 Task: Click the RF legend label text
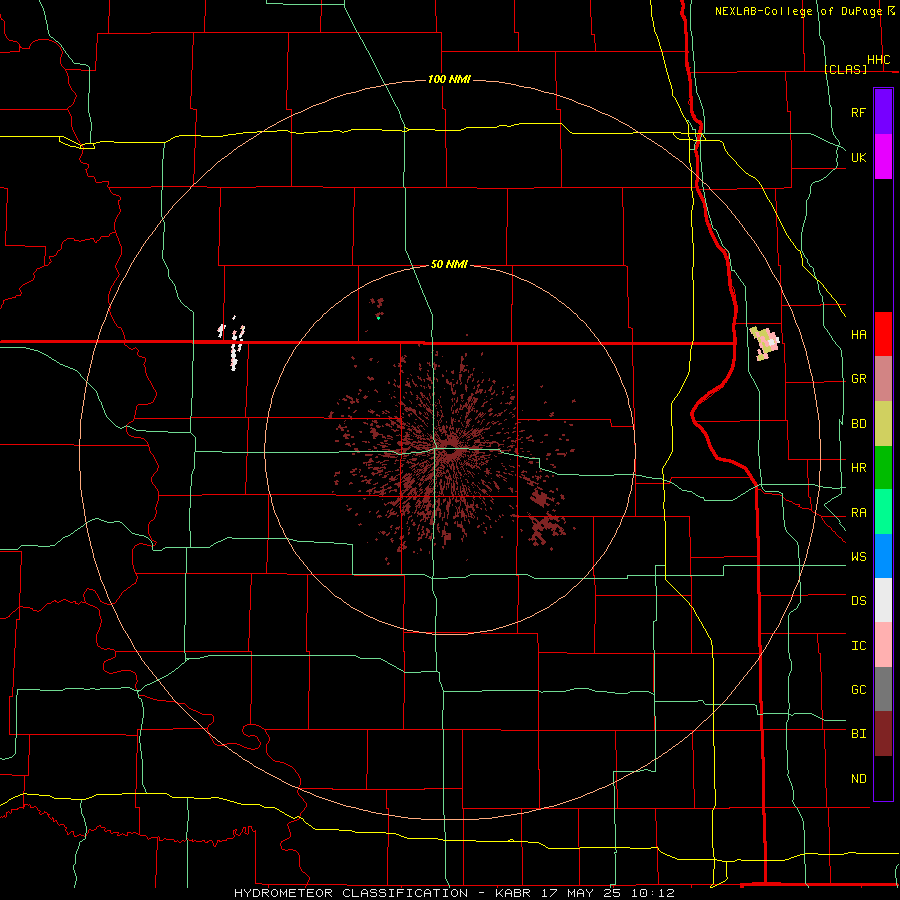point(858,112)
